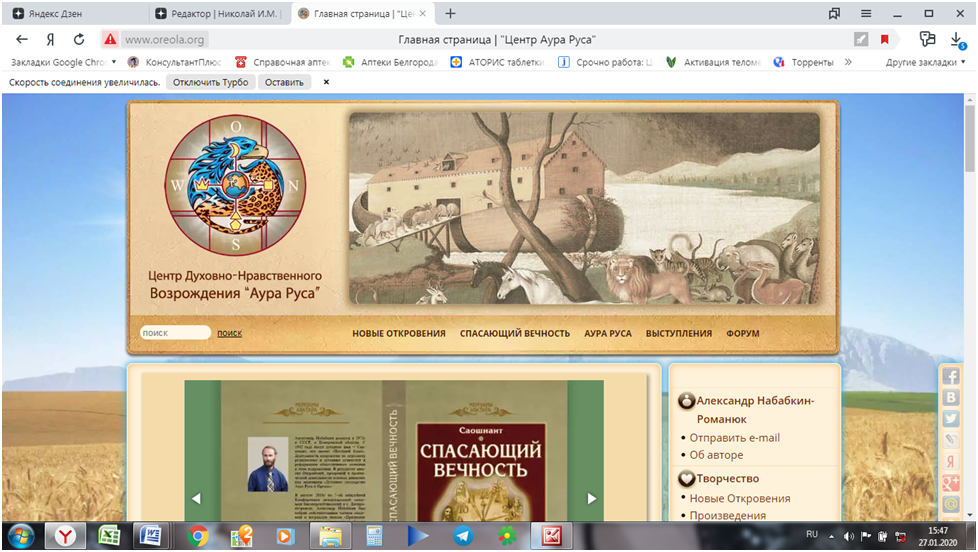This screenshot has height=552, width=978.
Task: Open Срочно работа bookmark
Action: point(606,62)
